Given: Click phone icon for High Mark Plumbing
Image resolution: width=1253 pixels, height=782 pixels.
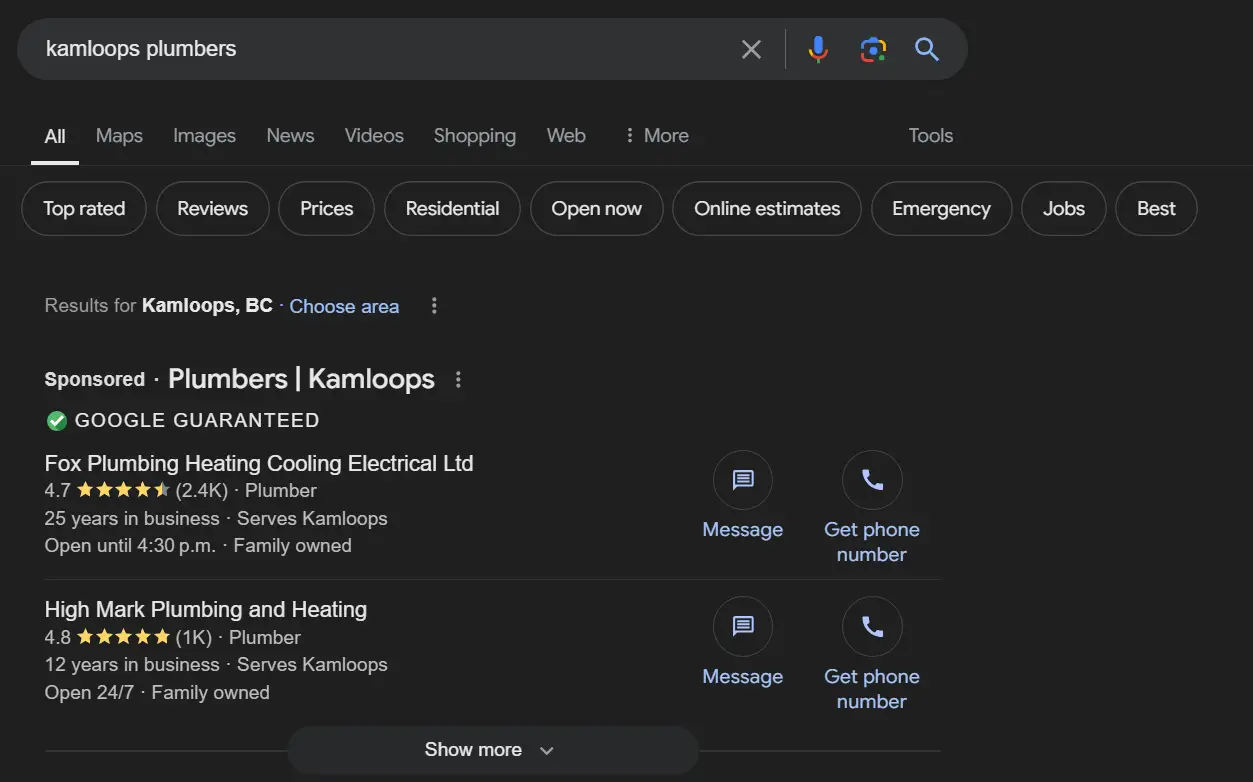Looking at the screenshot, I should click(872, 627).
